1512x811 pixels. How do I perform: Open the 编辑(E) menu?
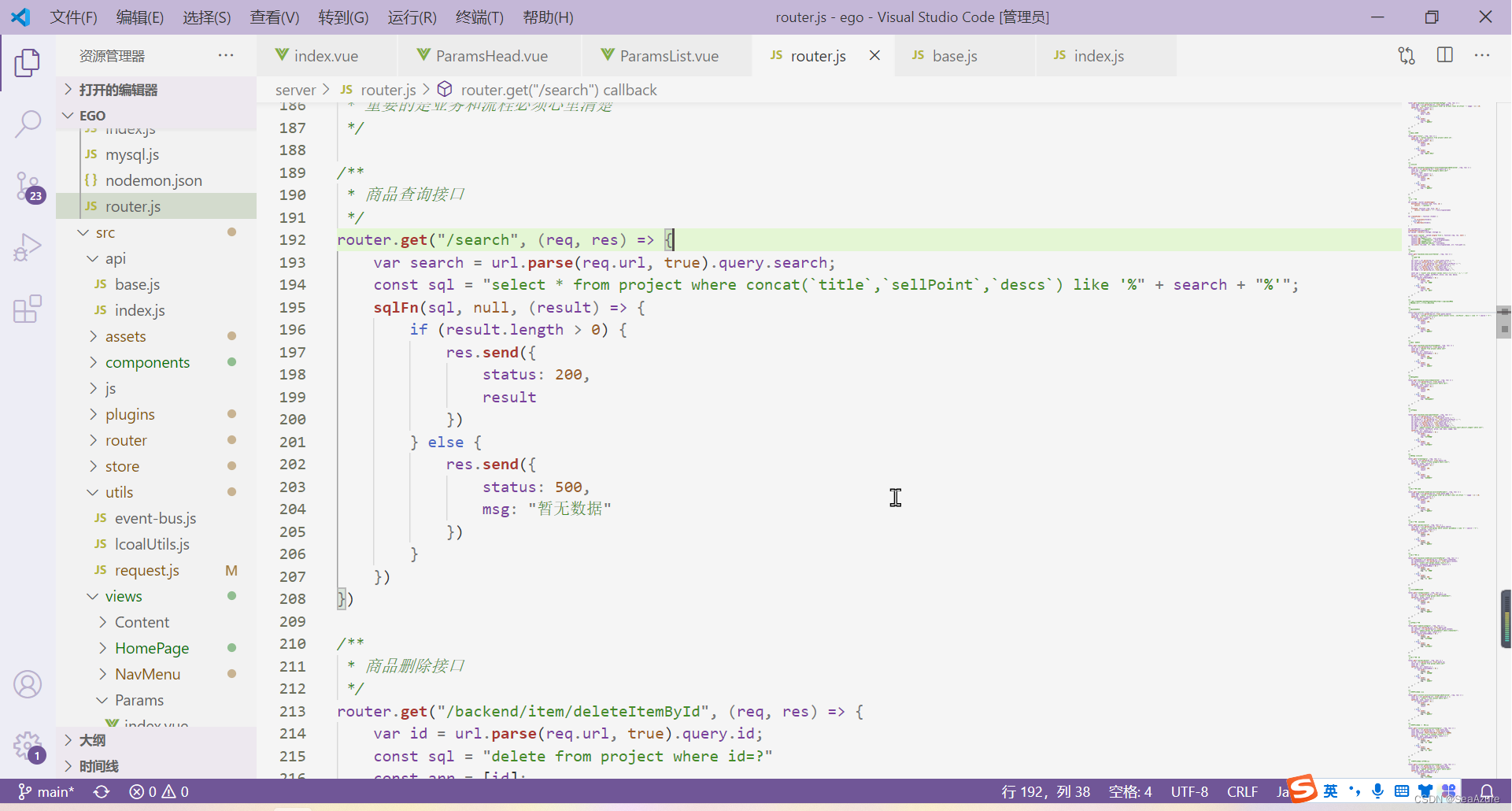(139, 17)
